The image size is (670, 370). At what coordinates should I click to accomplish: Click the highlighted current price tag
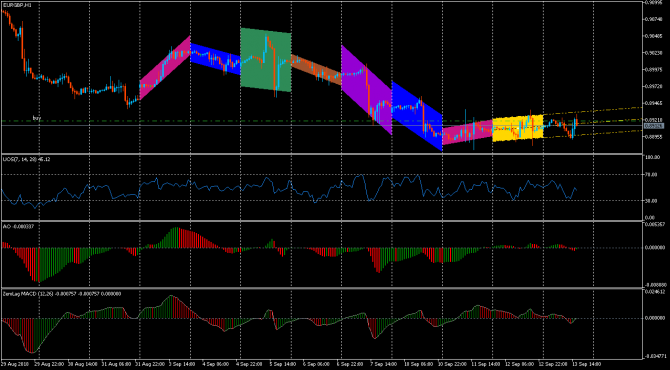click(x=654, y=126)
